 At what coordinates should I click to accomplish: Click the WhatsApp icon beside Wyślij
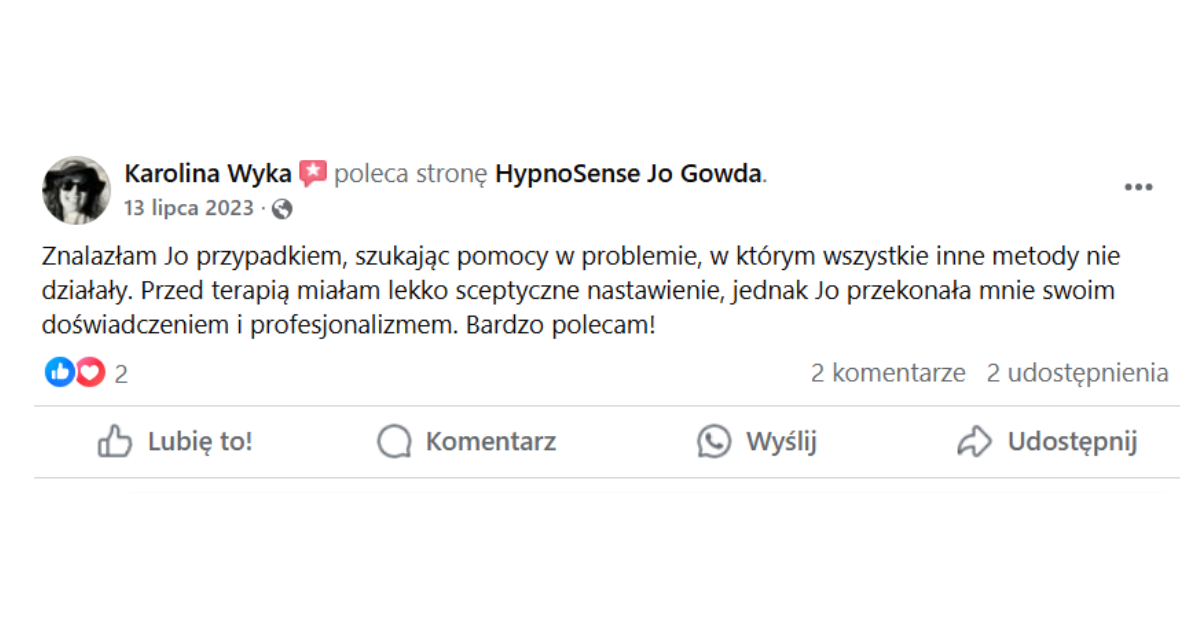(x=714, y=441)
